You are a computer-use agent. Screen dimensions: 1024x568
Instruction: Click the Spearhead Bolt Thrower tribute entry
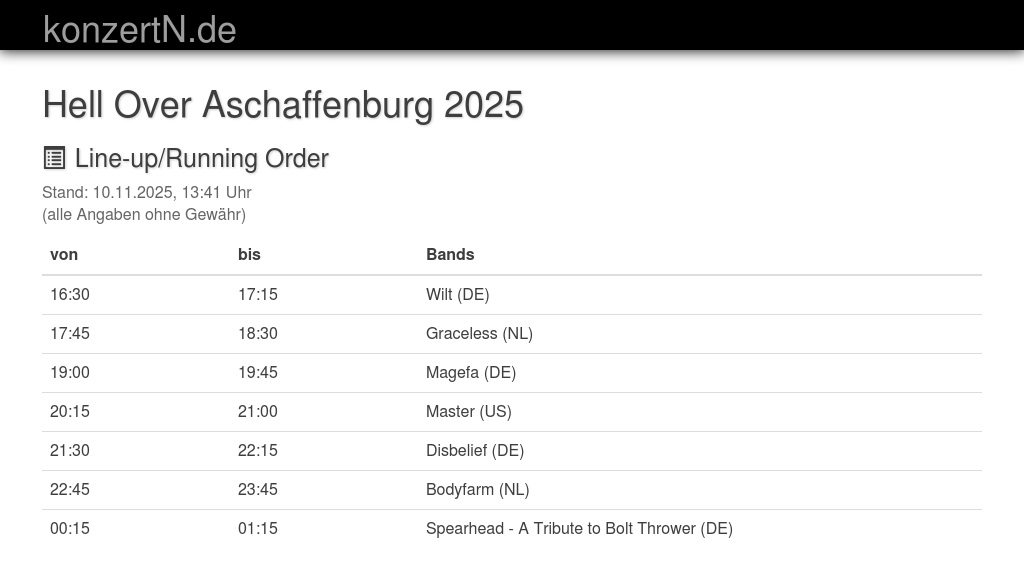click(579, 528)
